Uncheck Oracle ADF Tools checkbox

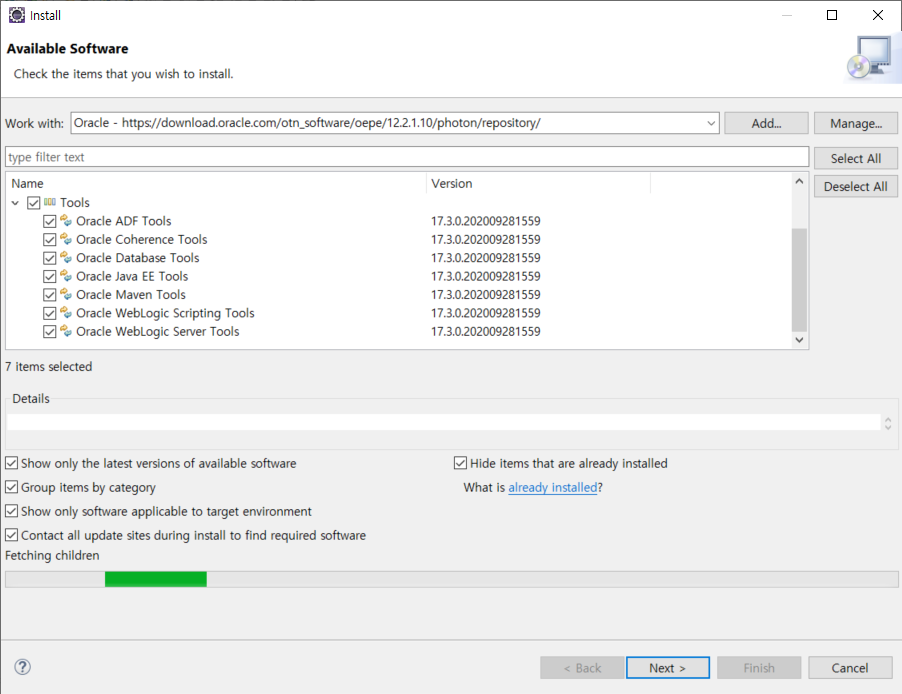pos(49,221)
